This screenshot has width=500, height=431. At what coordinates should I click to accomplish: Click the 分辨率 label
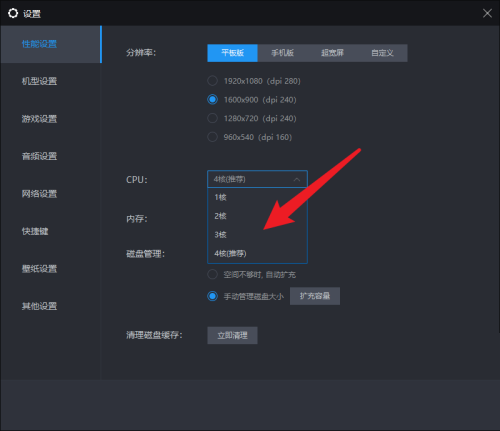coord(141,53)
